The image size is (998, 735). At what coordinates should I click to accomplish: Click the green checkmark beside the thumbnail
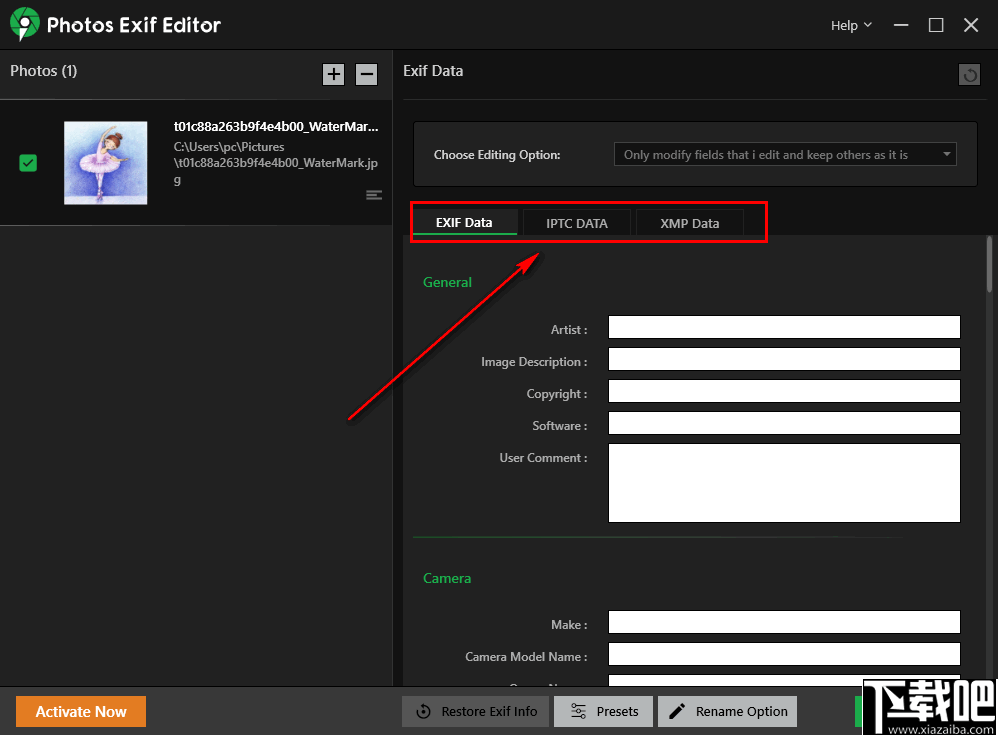[x=27, y=162]
